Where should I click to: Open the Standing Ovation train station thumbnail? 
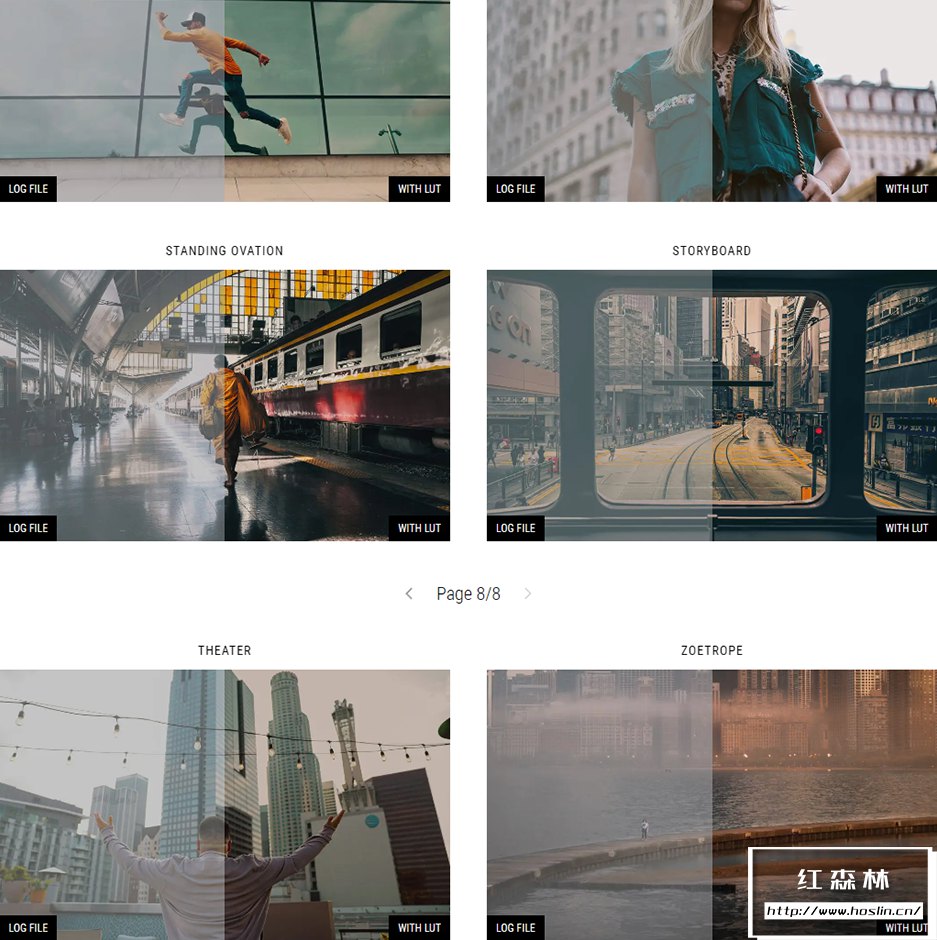(225, 405)
